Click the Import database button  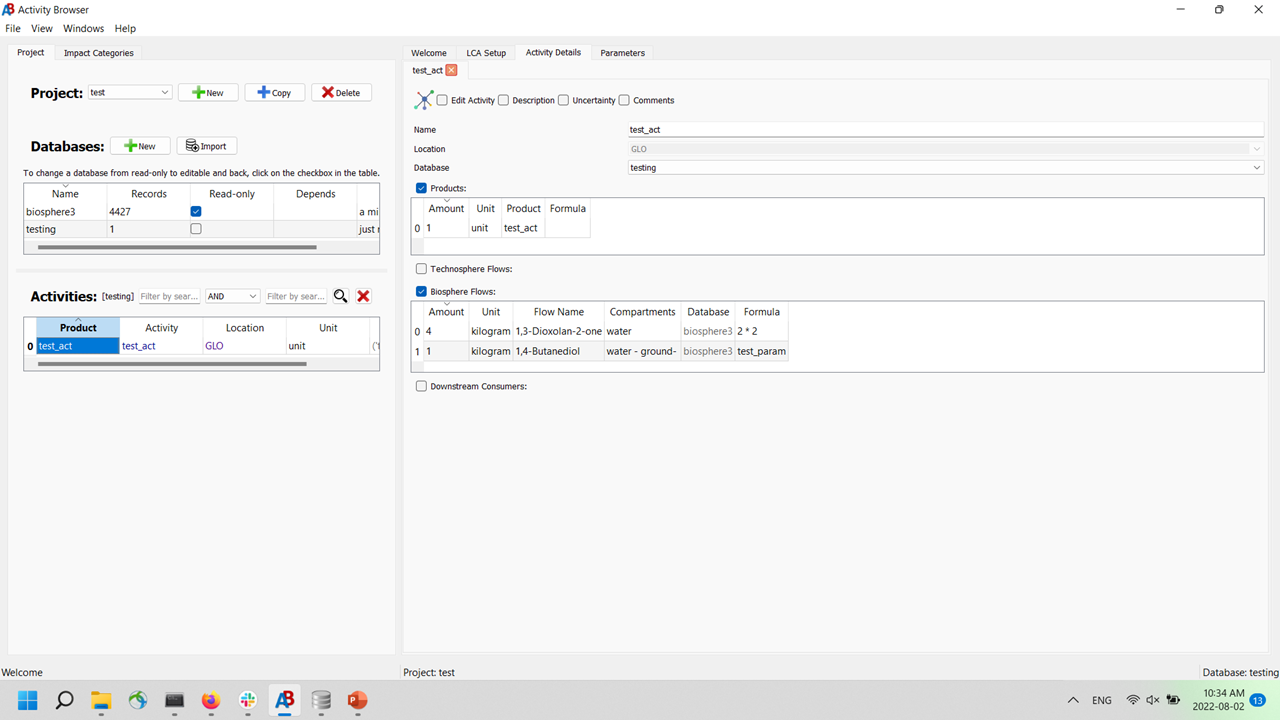coord(207,146)
